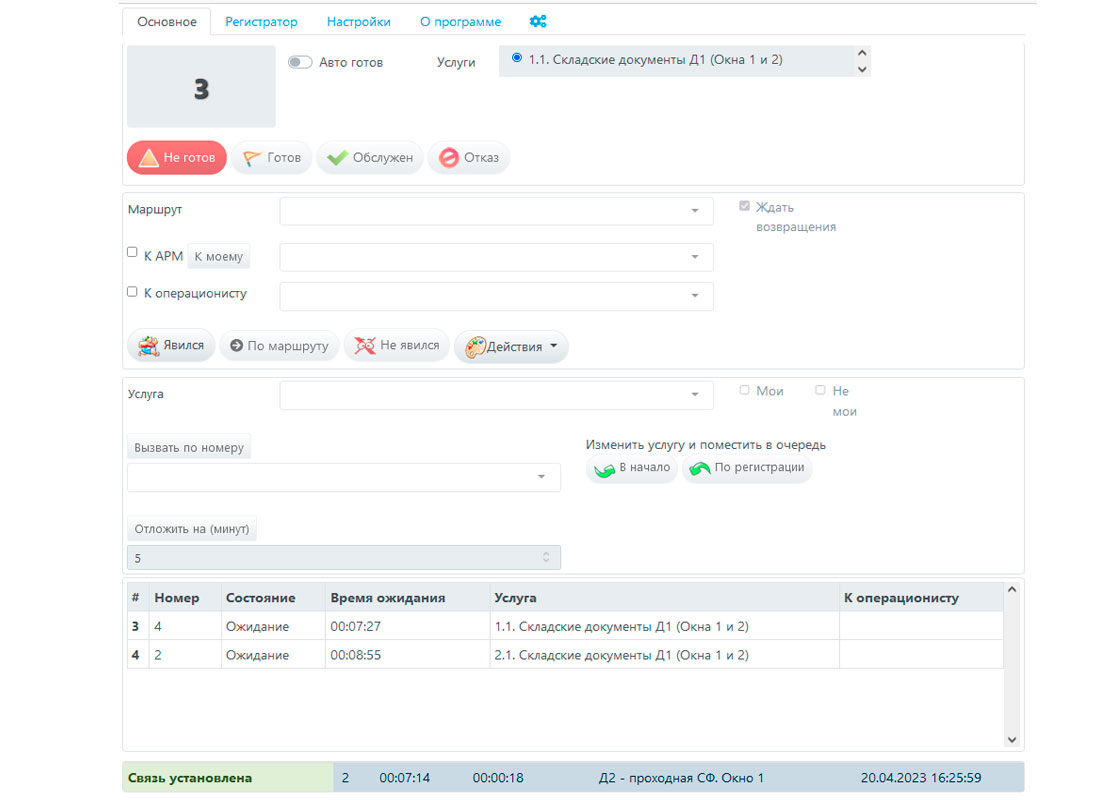1100x800 pixels.
Task: Click status bar time 00:00:18
Action: pos(498,778)
